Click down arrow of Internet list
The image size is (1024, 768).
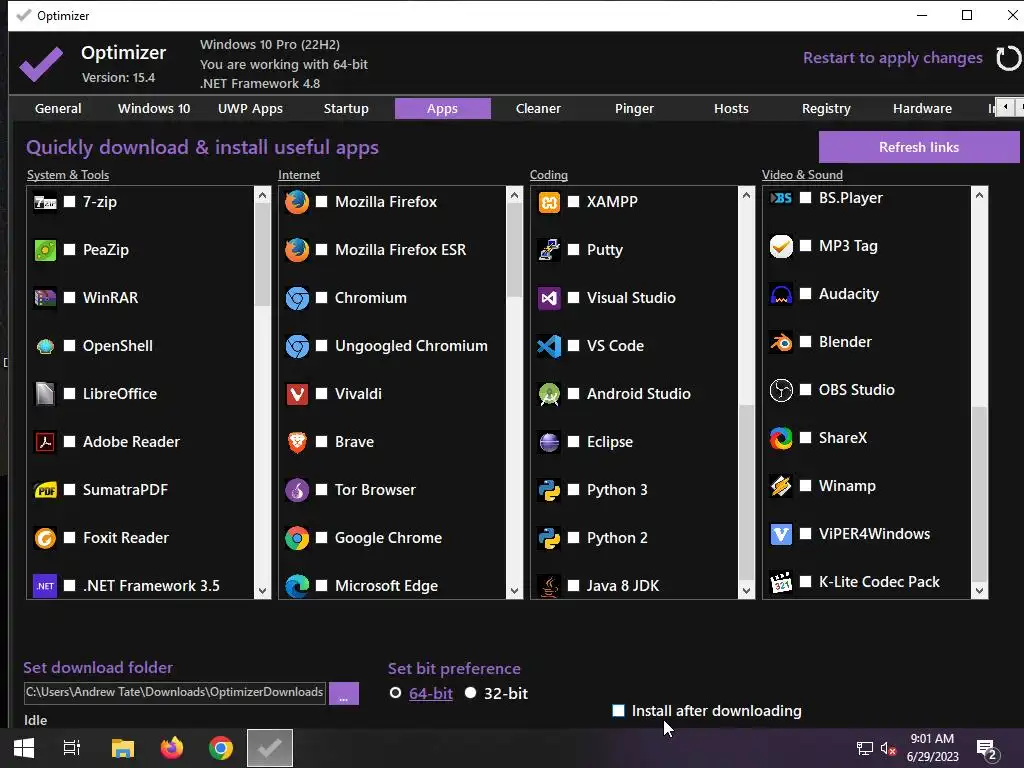515,591
